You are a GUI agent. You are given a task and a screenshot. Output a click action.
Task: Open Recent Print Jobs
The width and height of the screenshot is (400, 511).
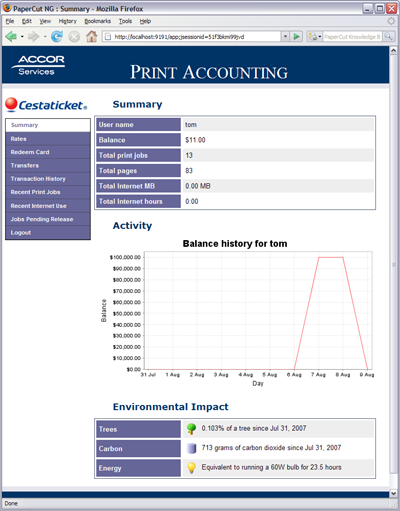click(x=48, y=192)
